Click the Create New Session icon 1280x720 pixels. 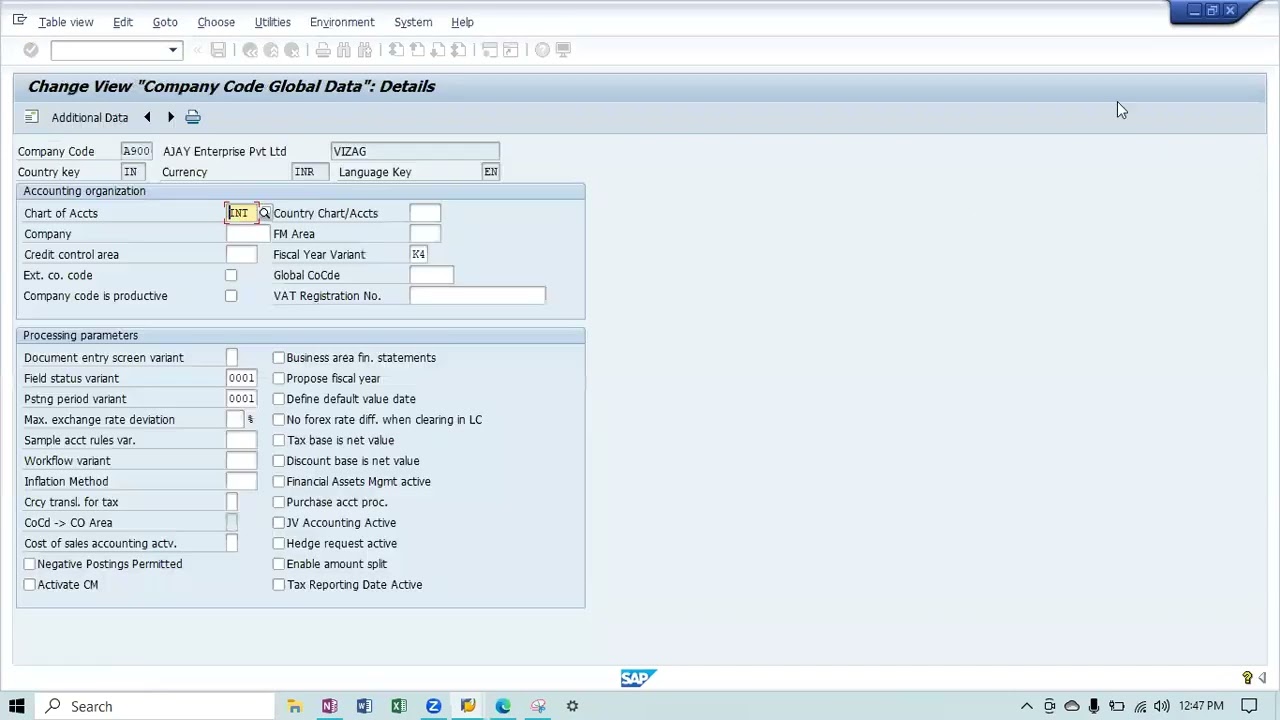490,50
